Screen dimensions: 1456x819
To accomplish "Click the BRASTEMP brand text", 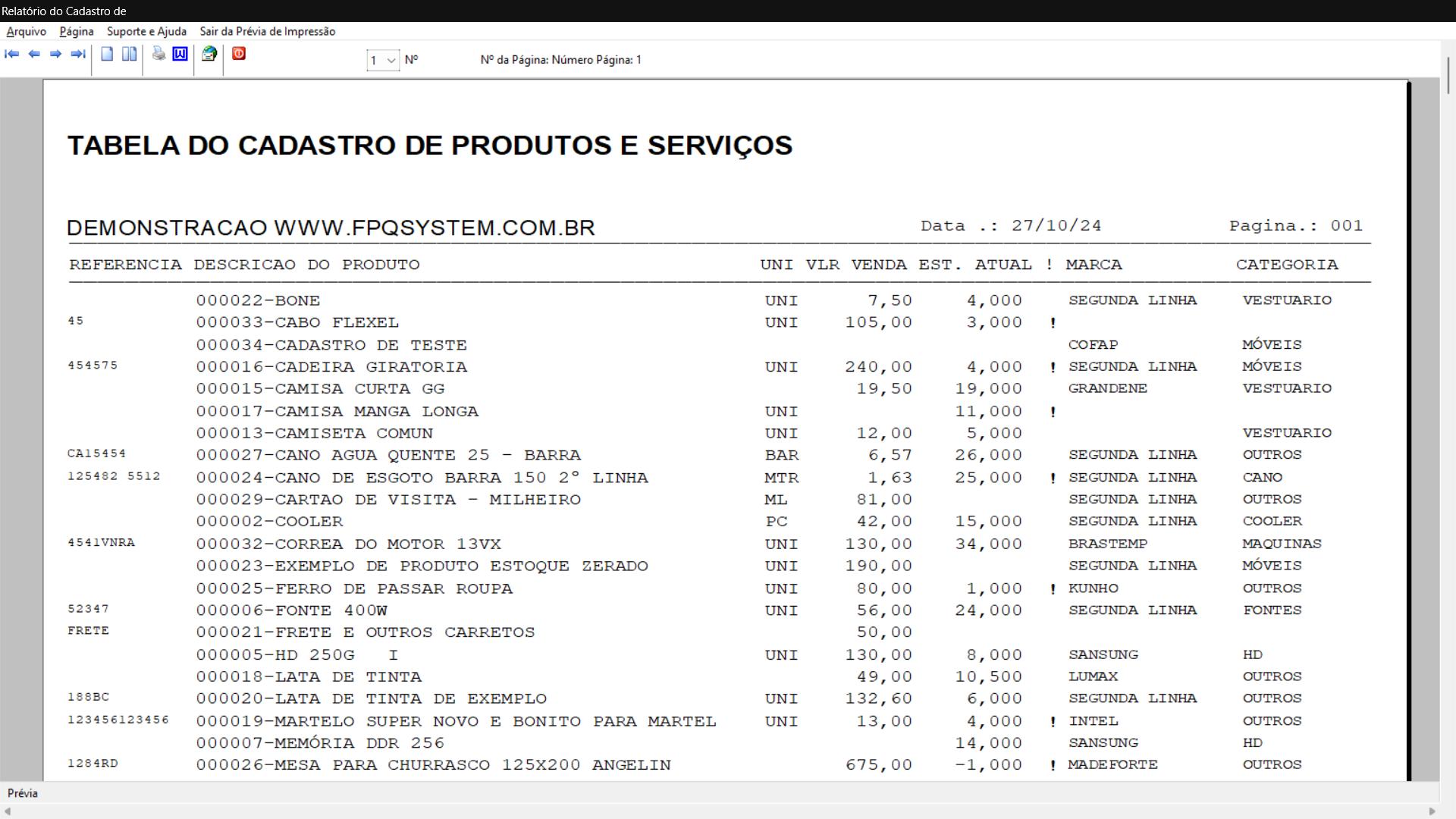I will tap(1108, 544).
